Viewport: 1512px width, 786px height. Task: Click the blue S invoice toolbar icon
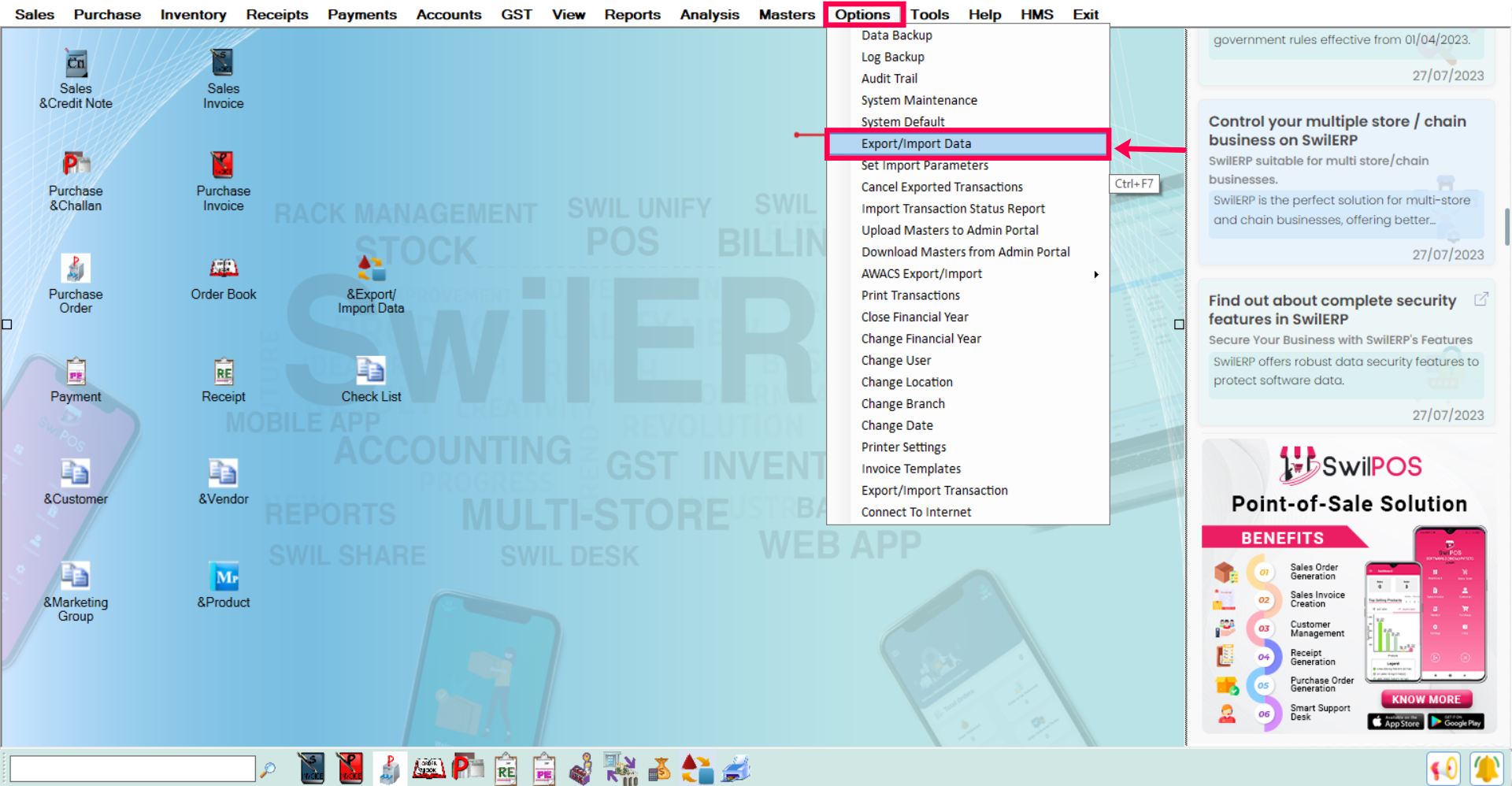coord(312,768)
